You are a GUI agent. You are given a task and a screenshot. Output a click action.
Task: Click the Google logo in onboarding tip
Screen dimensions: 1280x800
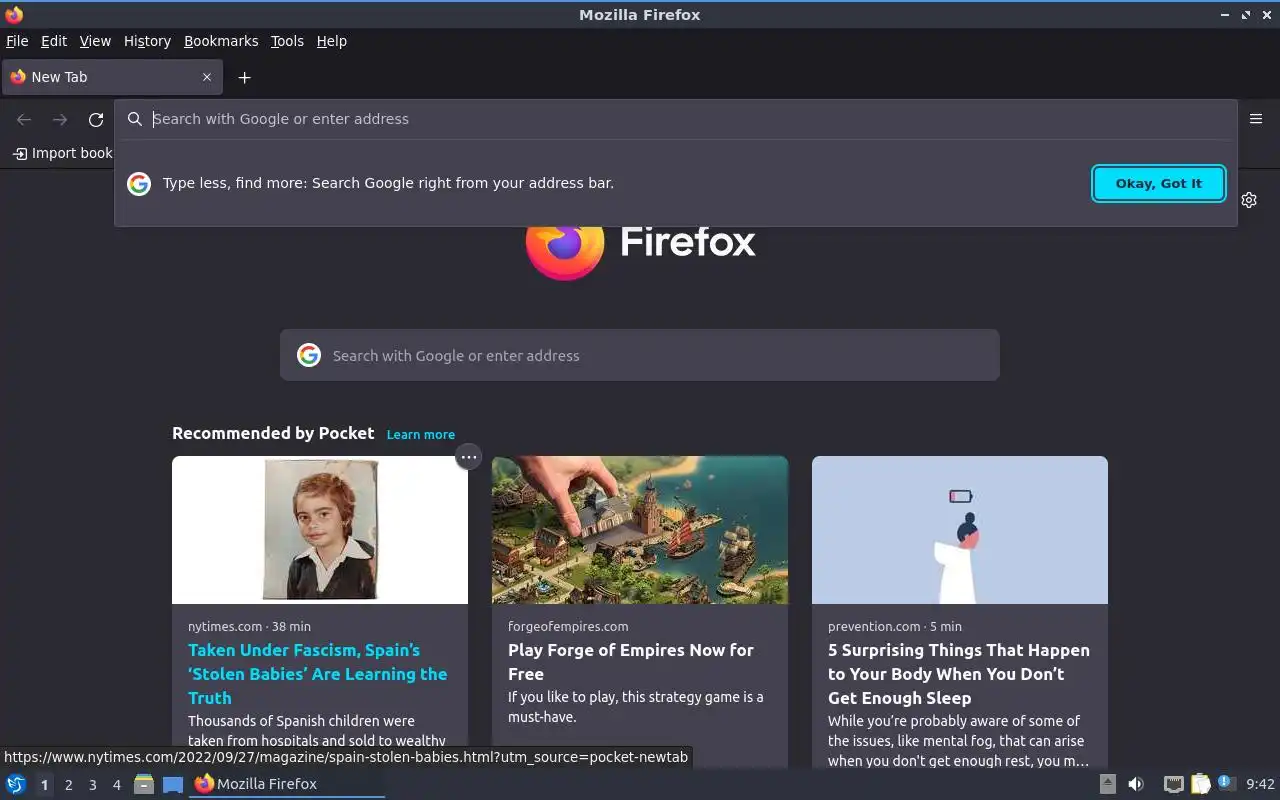click(x=139, y=183)
